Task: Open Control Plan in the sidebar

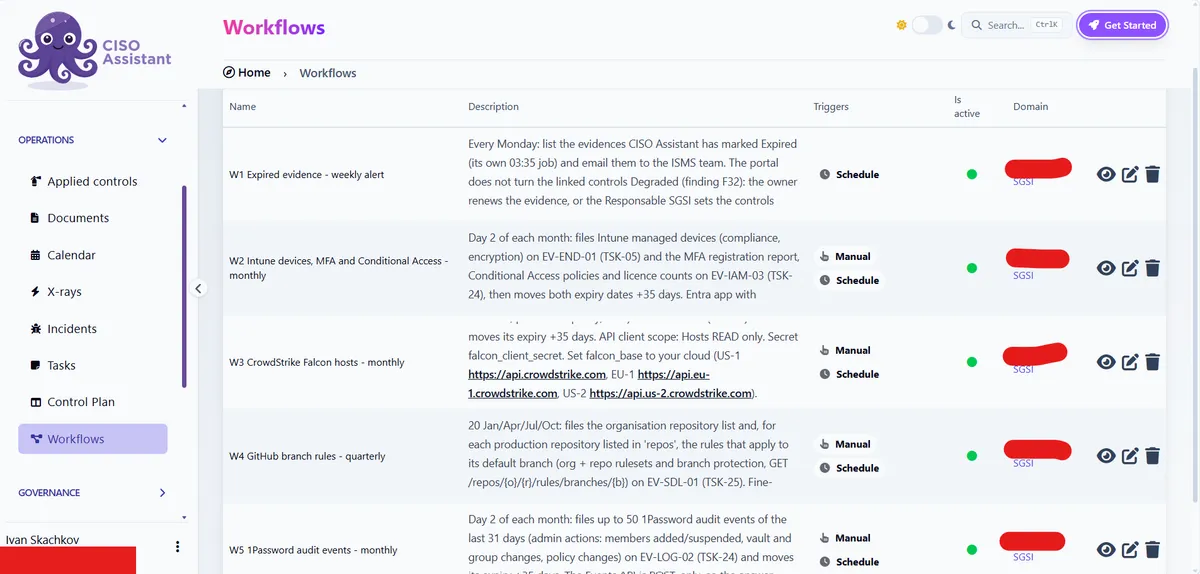Action: [x=93, y=402]
